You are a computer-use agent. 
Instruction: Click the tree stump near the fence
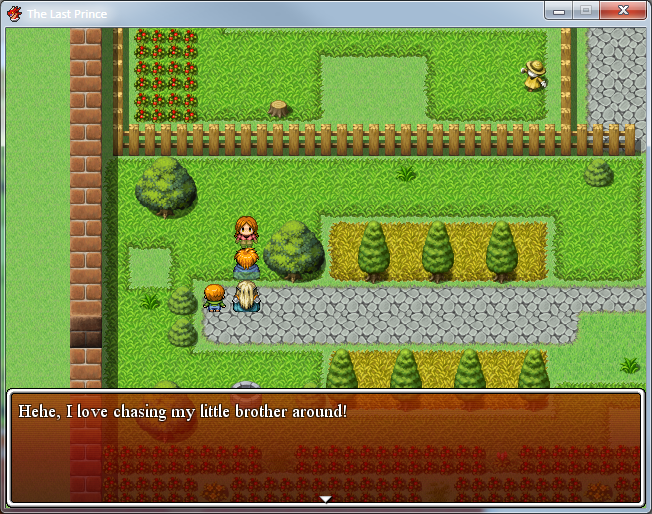pyautogui.click(x=279, y=108)
